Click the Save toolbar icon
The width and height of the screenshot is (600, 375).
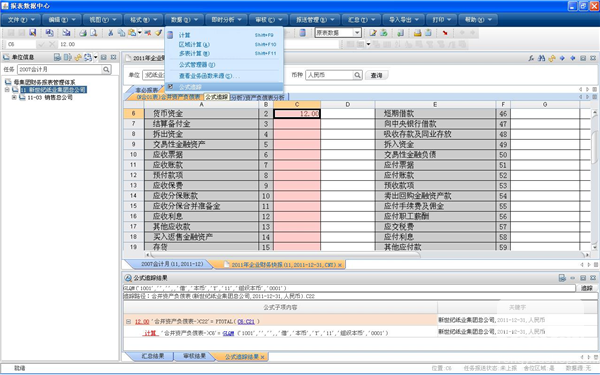point(33,33)
